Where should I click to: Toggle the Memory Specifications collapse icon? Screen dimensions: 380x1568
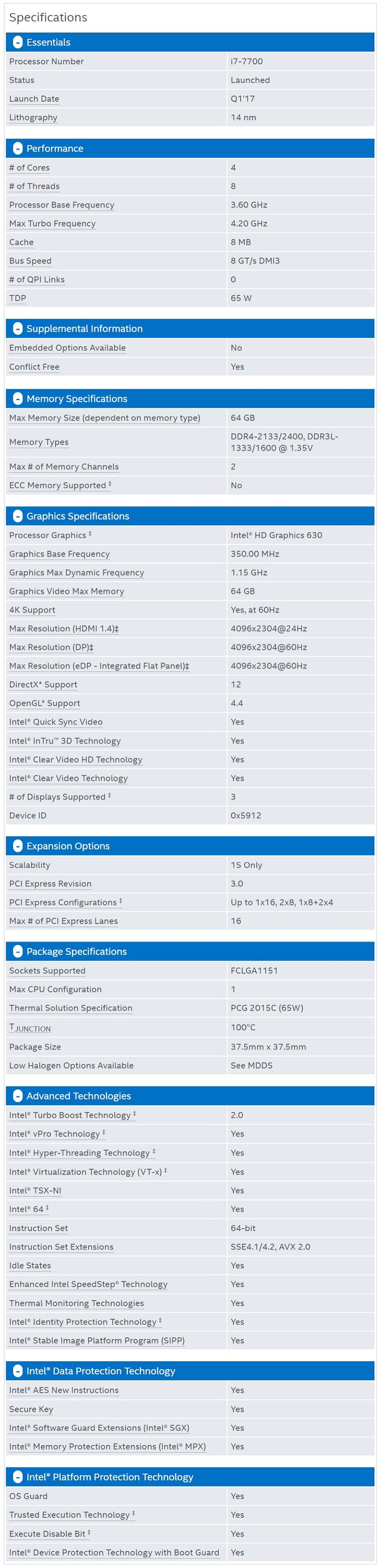(x=18, y=399)
